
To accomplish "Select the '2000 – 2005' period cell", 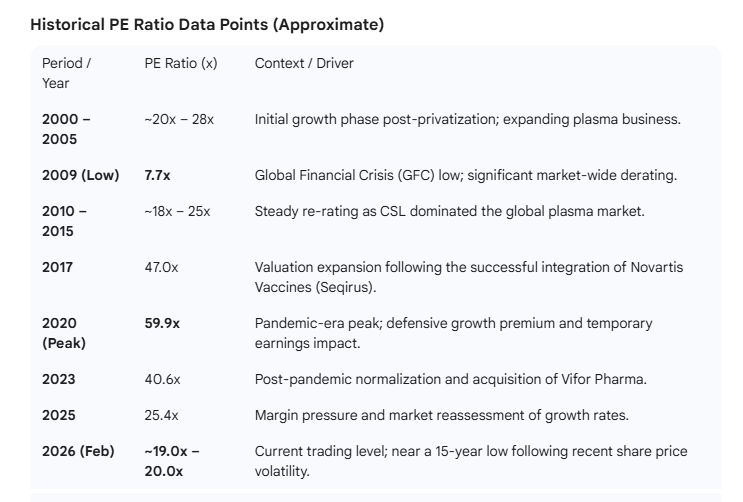I will pyautogui.click(x=66, y=129).
